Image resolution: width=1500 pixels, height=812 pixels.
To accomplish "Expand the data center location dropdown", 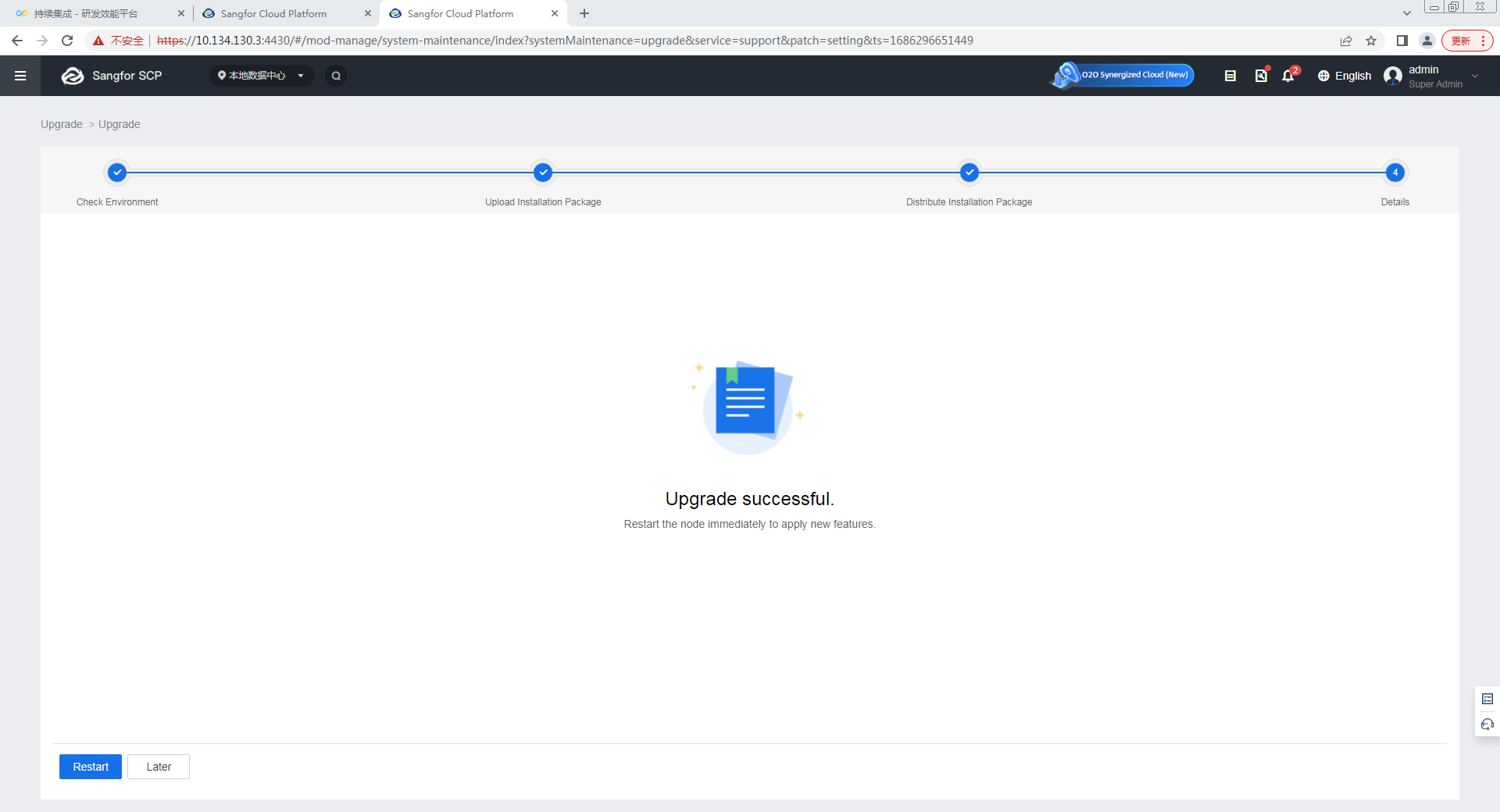I will pyautogui.click(x=262, y=76).
